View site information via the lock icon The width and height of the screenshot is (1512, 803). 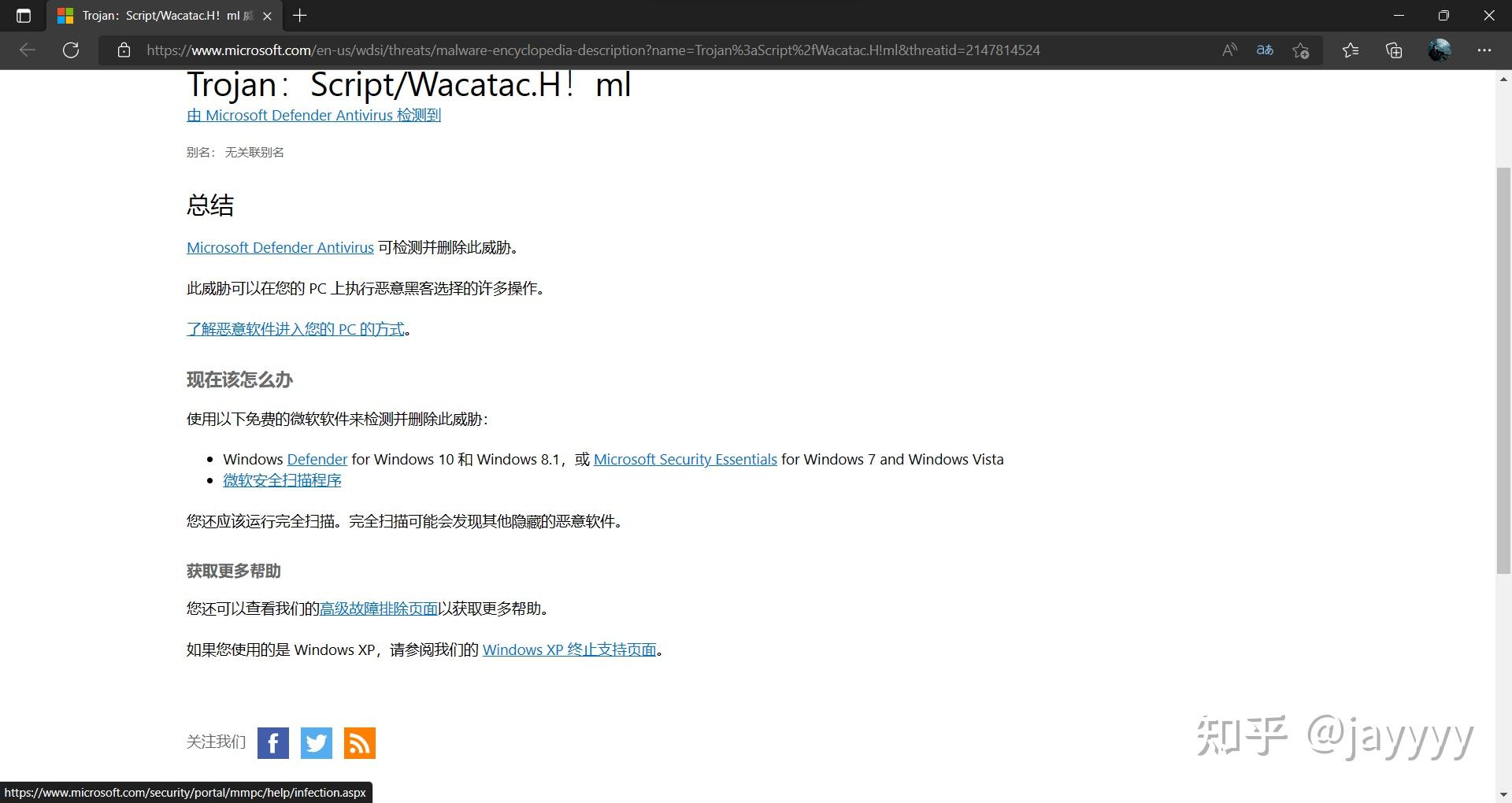coord(123,50)
